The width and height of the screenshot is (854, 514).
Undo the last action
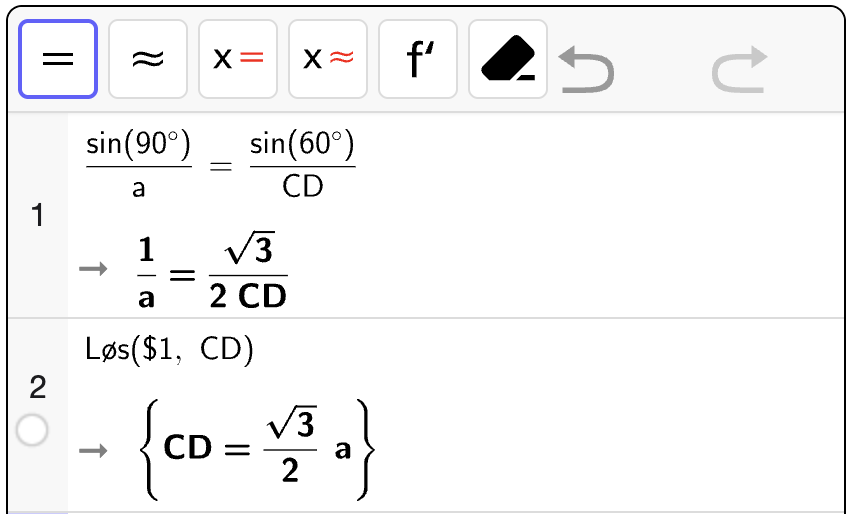coord(586,69)
